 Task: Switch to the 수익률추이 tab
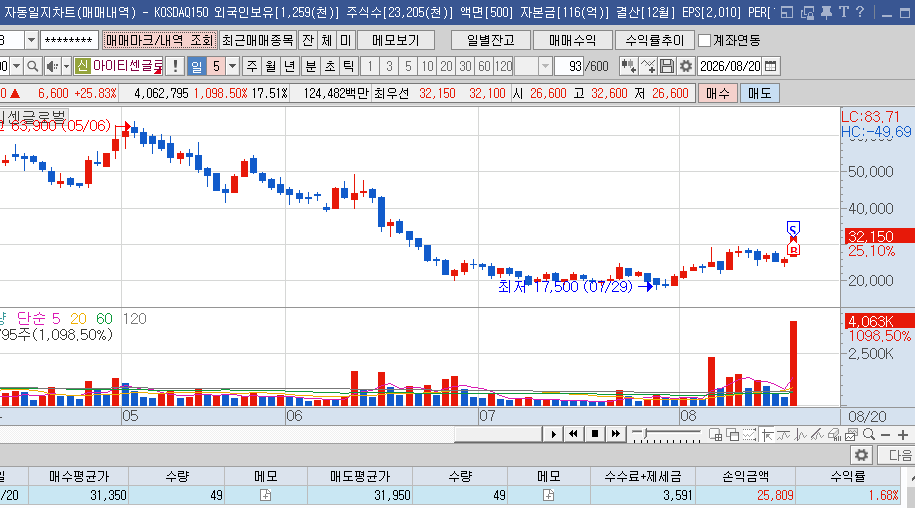pyautogui.click(x=655, y=40)
